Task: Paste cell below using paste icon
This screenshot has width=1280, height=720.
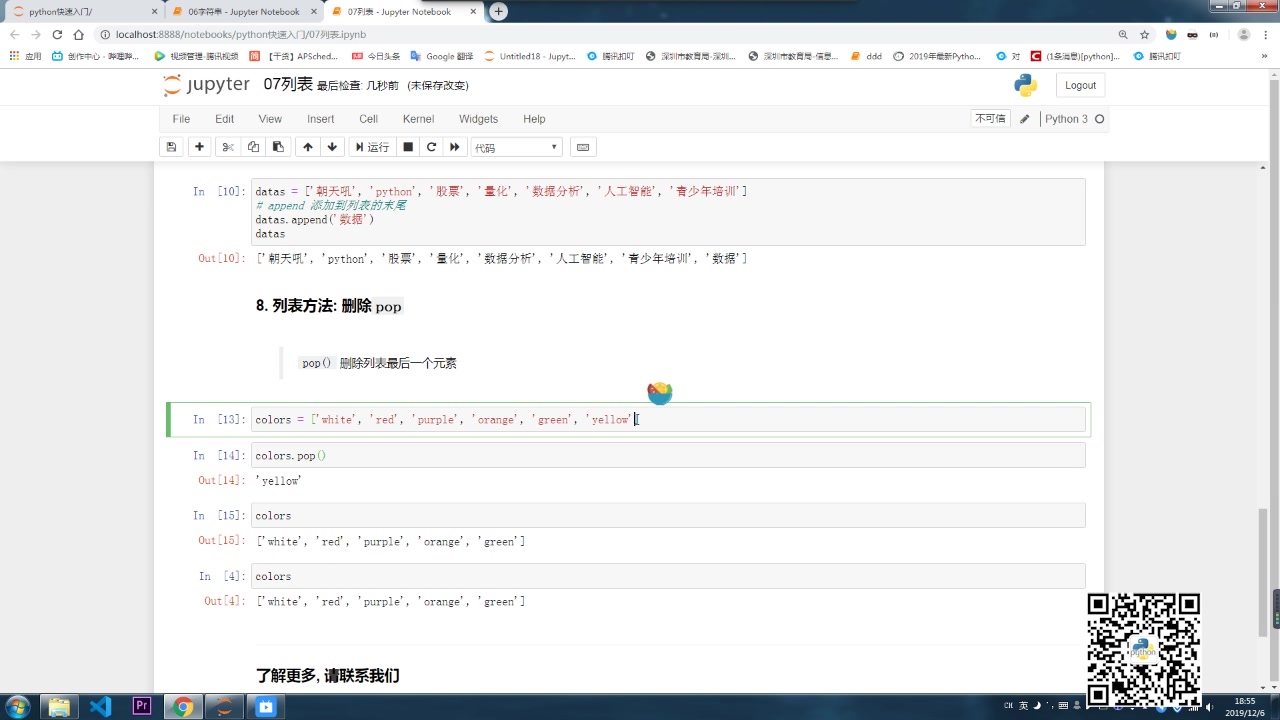Action: click(x=278, y=147)
